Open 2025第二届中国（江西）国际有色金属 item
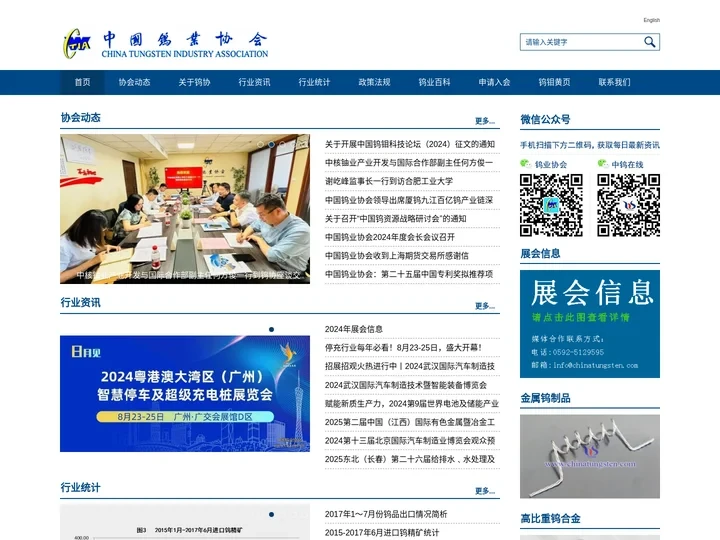 [x=410, y=422]
